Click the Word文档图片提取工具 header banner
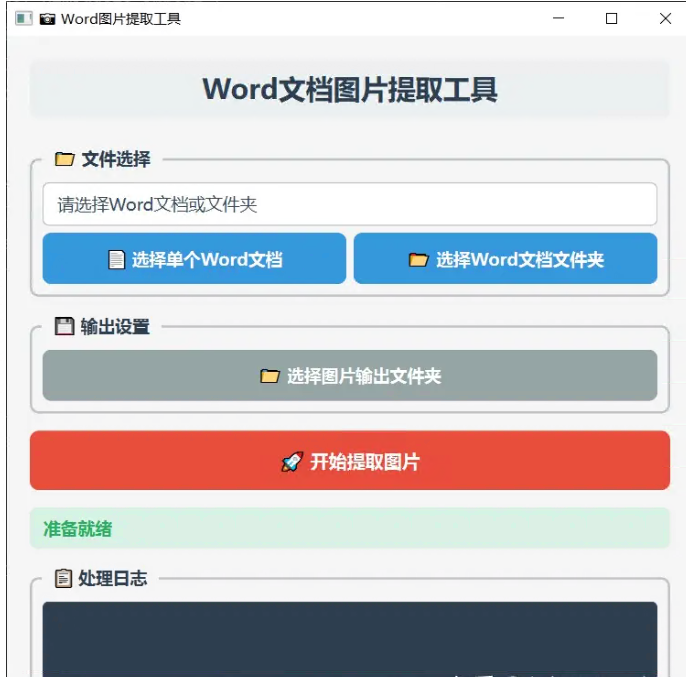Image resolution: width=686 pixels, height=677 pixels. 349,89
